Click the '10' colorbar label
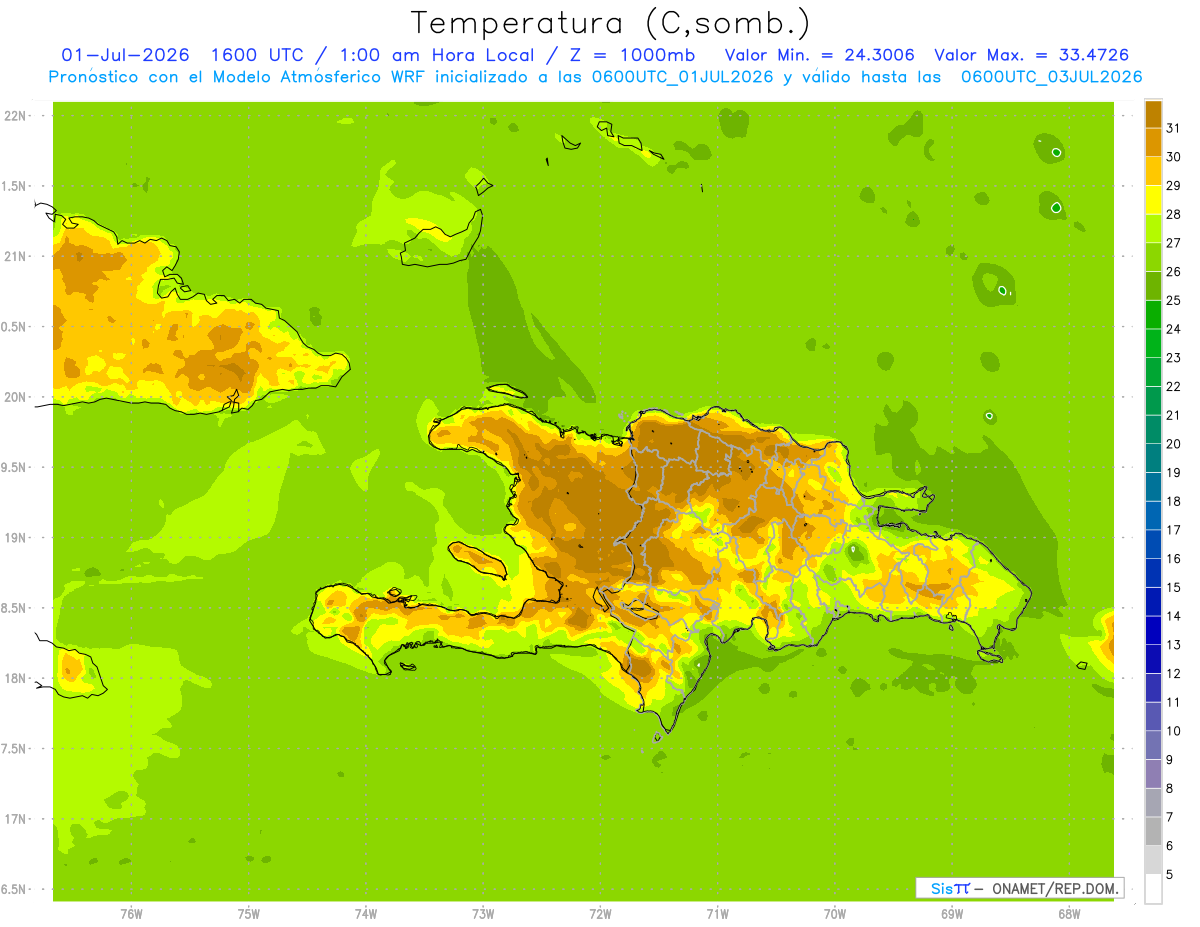Viewport: 1200px width, 927px height. tap(1174, 731)
